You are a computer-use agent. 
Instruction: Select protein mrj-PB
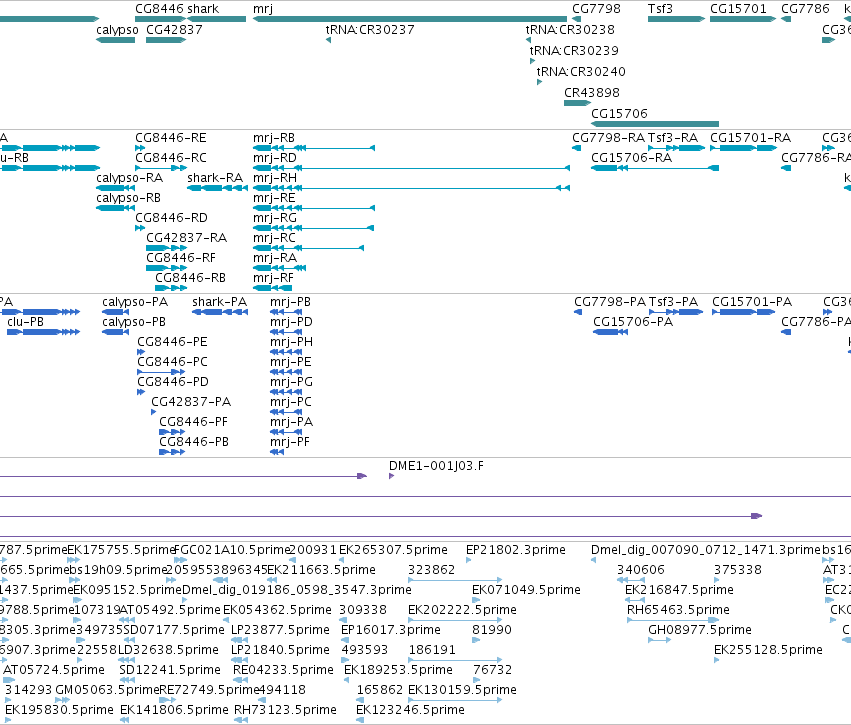pyautogui.click(x=286, y=311)
